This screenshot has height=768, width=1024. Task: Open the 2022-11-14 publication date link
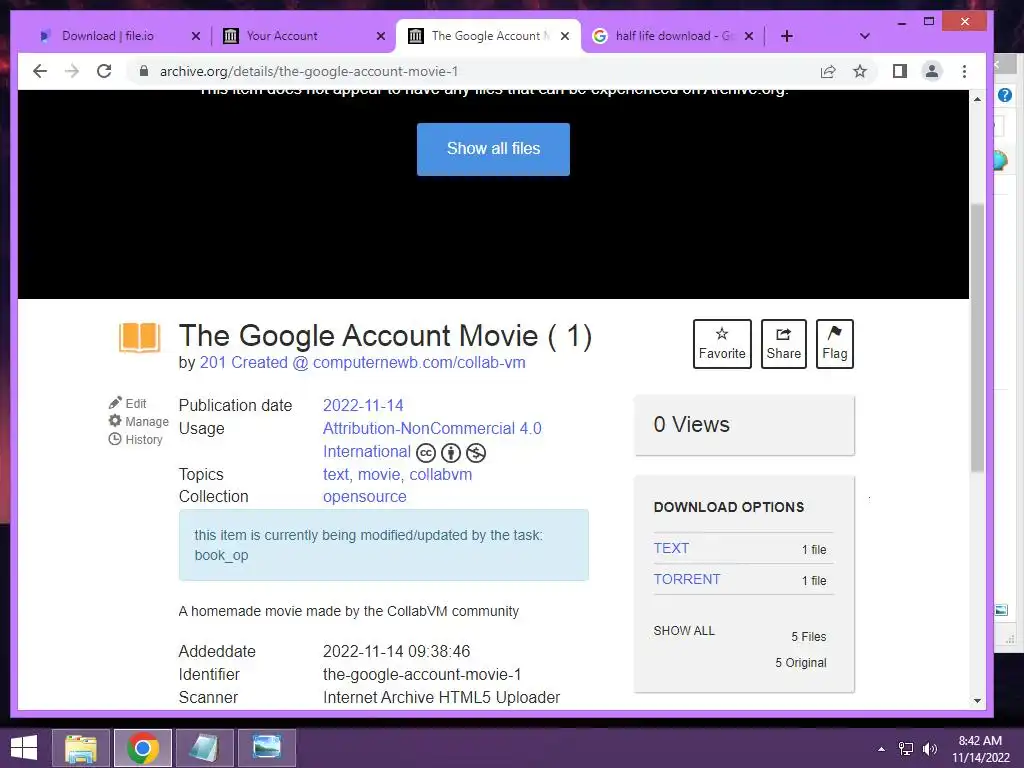363,406
